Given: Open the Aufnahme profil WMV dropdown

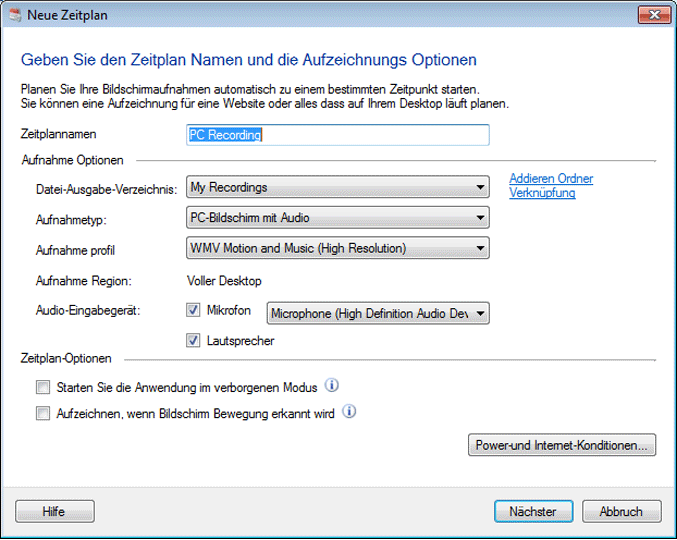Looking at the screenshot, I should click(x=338, y=248).
